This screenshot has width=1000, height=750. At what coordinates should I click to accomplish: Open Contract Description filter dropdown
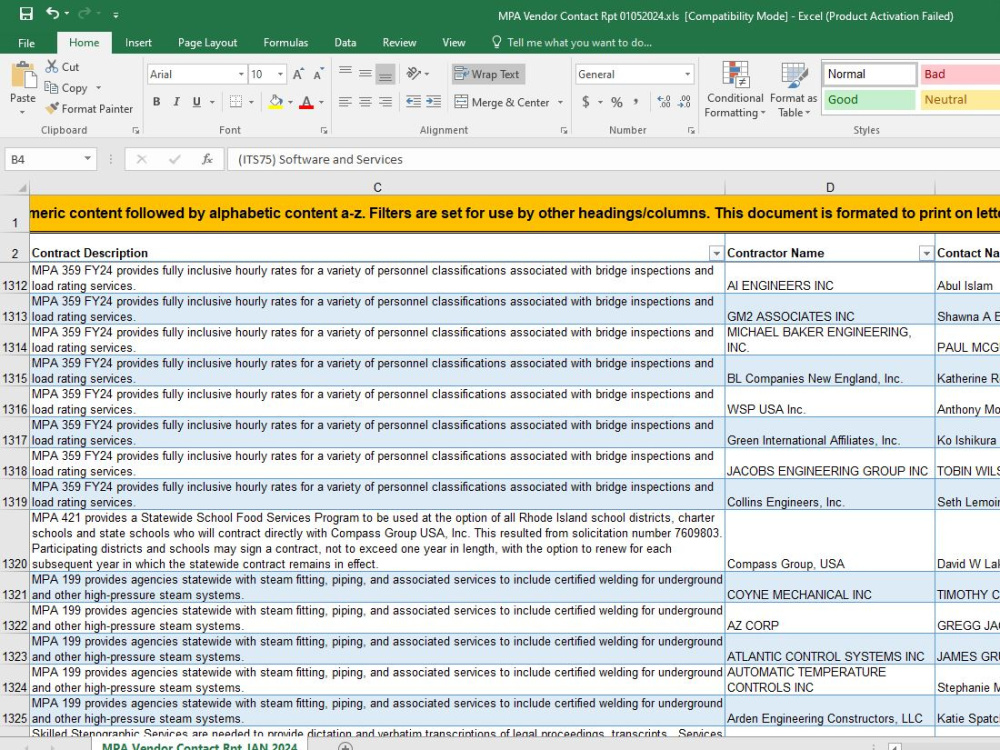coord(716,254)
